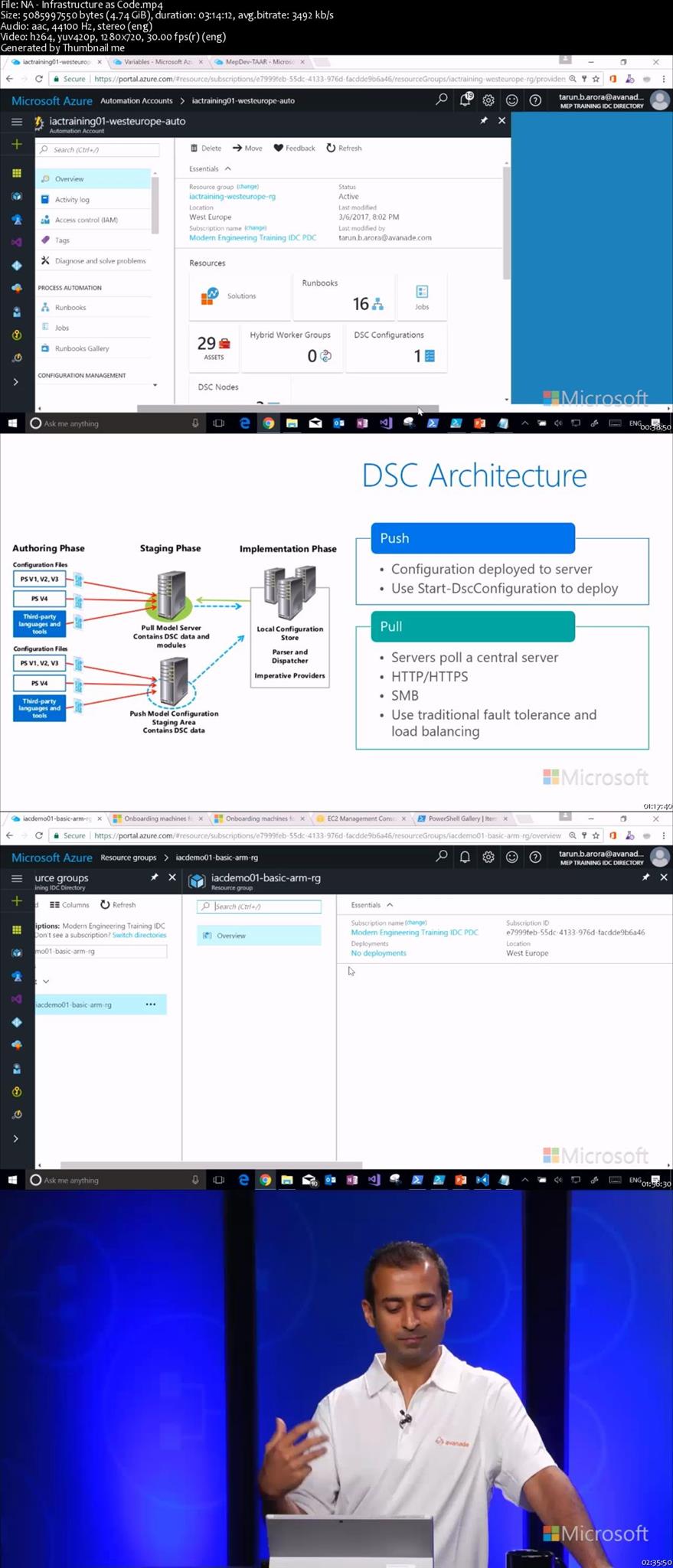Refresh the automation account overview
This screenshot has width=673, height=1568.
(x=344, y=148)
